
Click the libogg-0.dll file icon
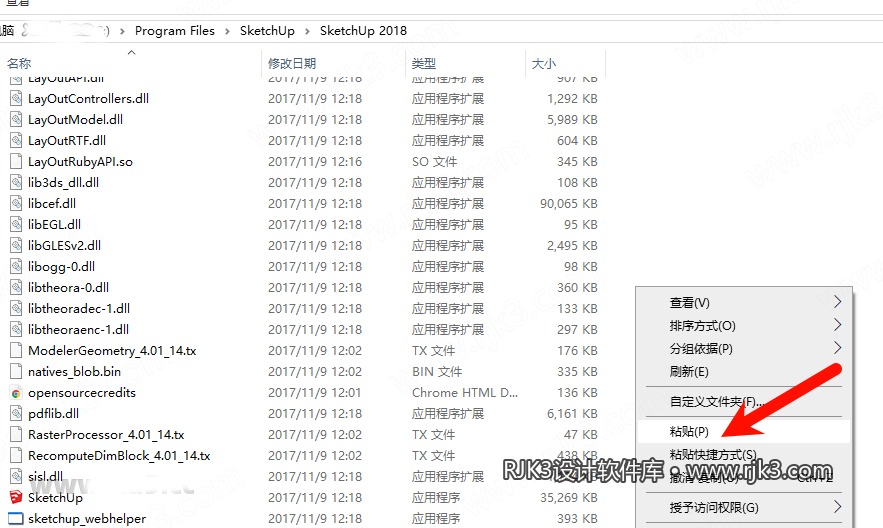click(16, 266)
